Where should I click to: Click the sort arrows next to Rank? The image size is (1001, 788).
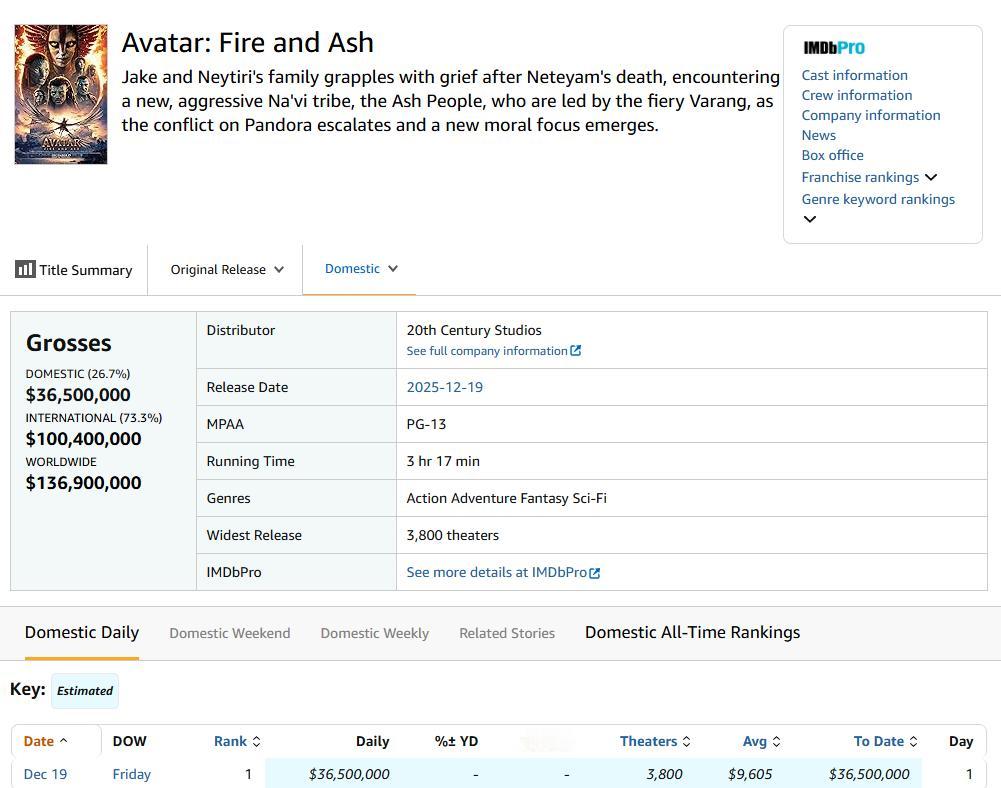257,741
